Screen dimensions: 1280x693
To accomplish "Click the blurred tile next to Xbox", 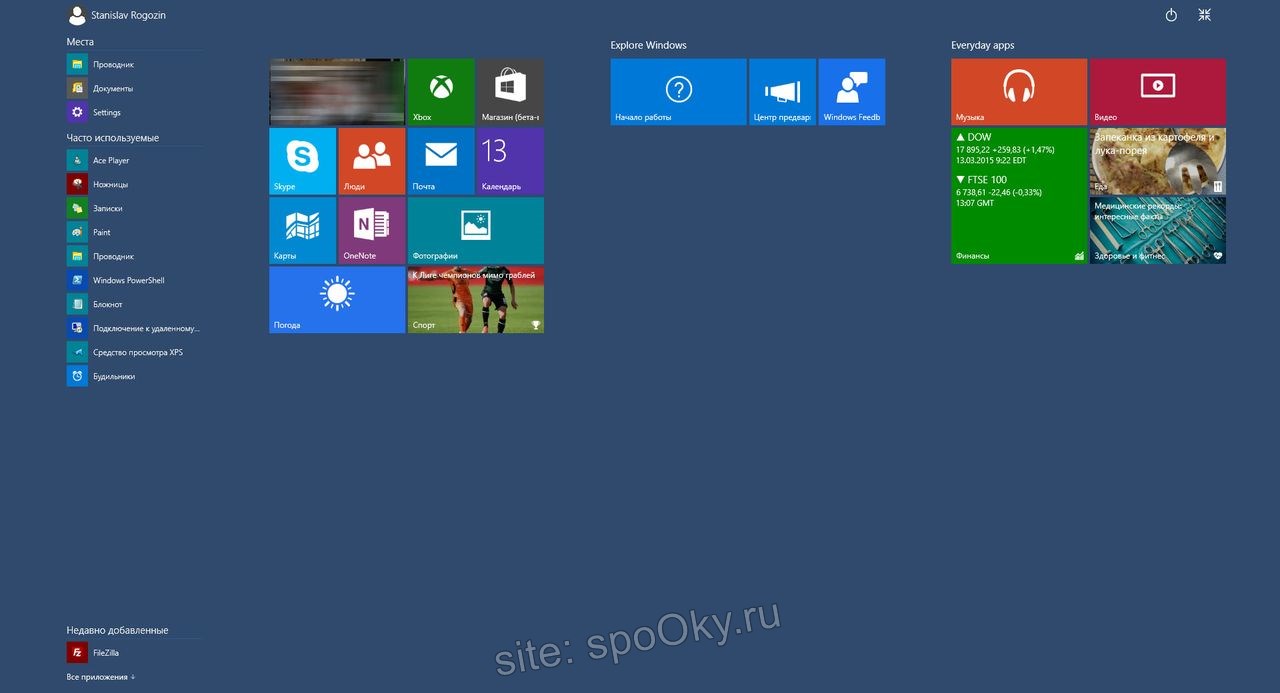I will 337,92.
